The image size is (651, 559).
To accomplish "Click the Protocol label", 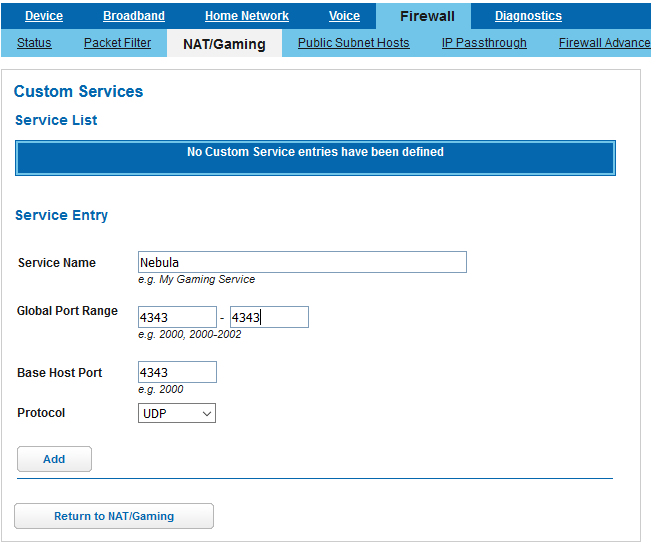I will pyautogui.click(x=41, y=413).
